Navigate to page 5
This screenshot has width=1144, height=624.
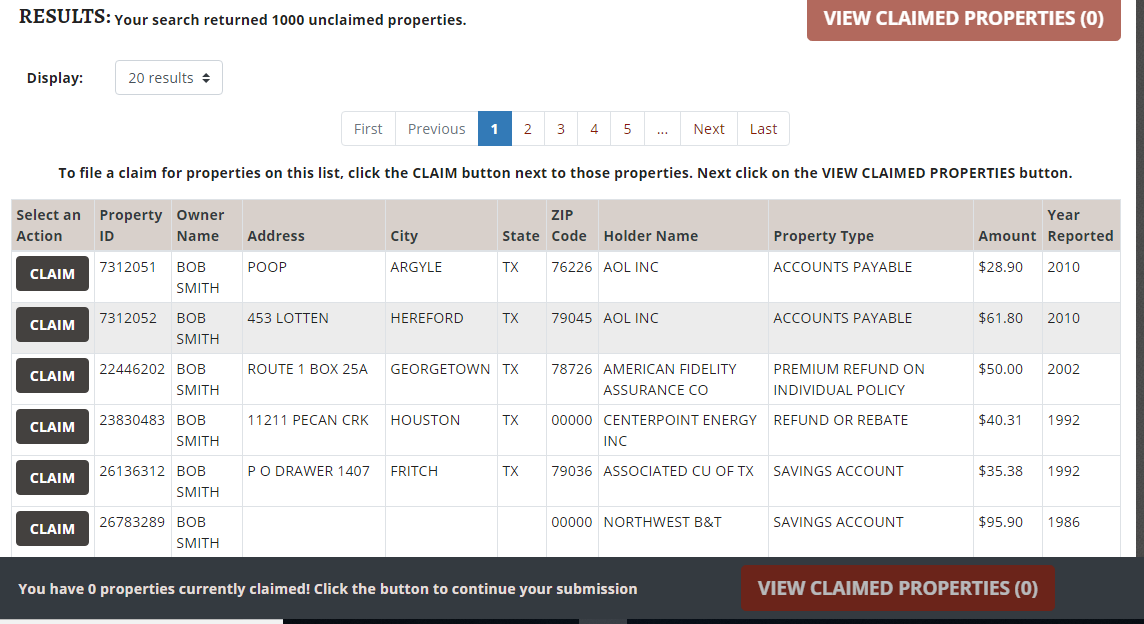(x=627, y=128)
